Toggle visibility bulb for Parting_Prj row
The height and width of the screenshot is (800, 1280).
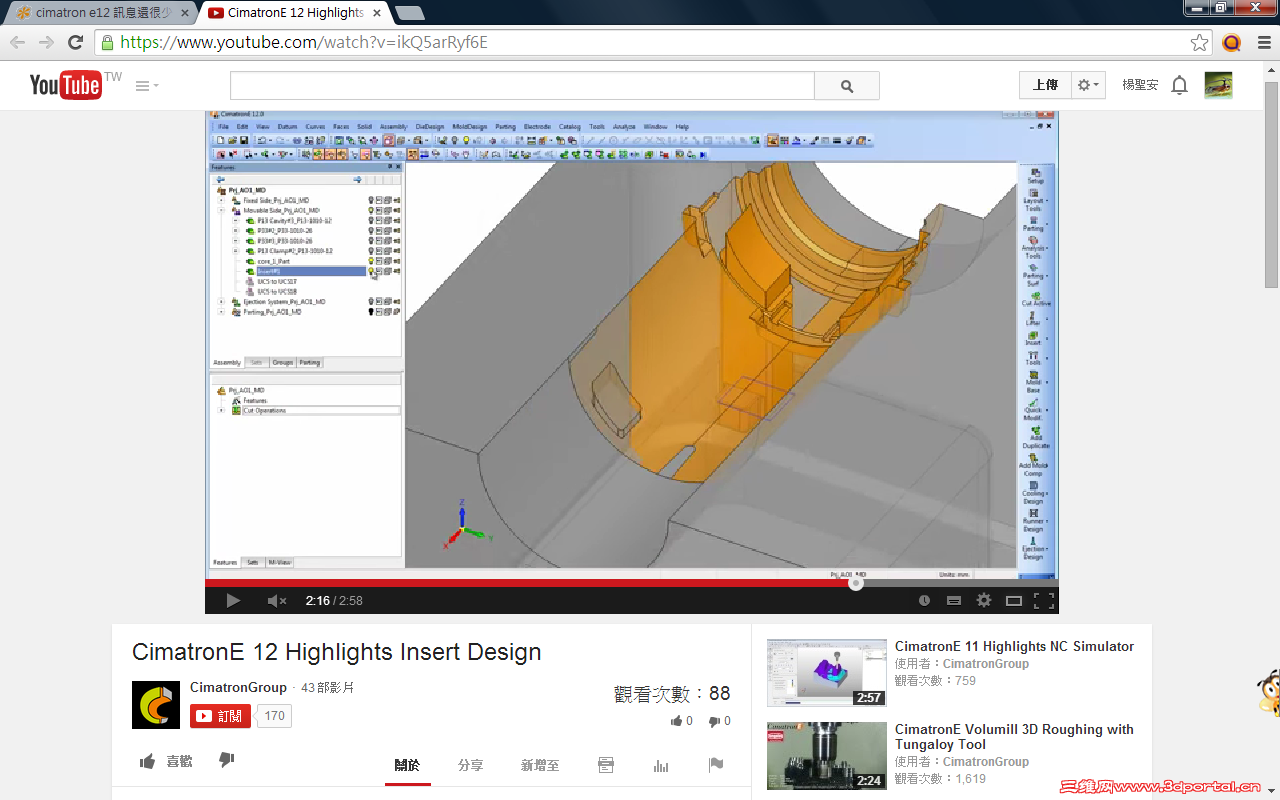coord(371,312)
